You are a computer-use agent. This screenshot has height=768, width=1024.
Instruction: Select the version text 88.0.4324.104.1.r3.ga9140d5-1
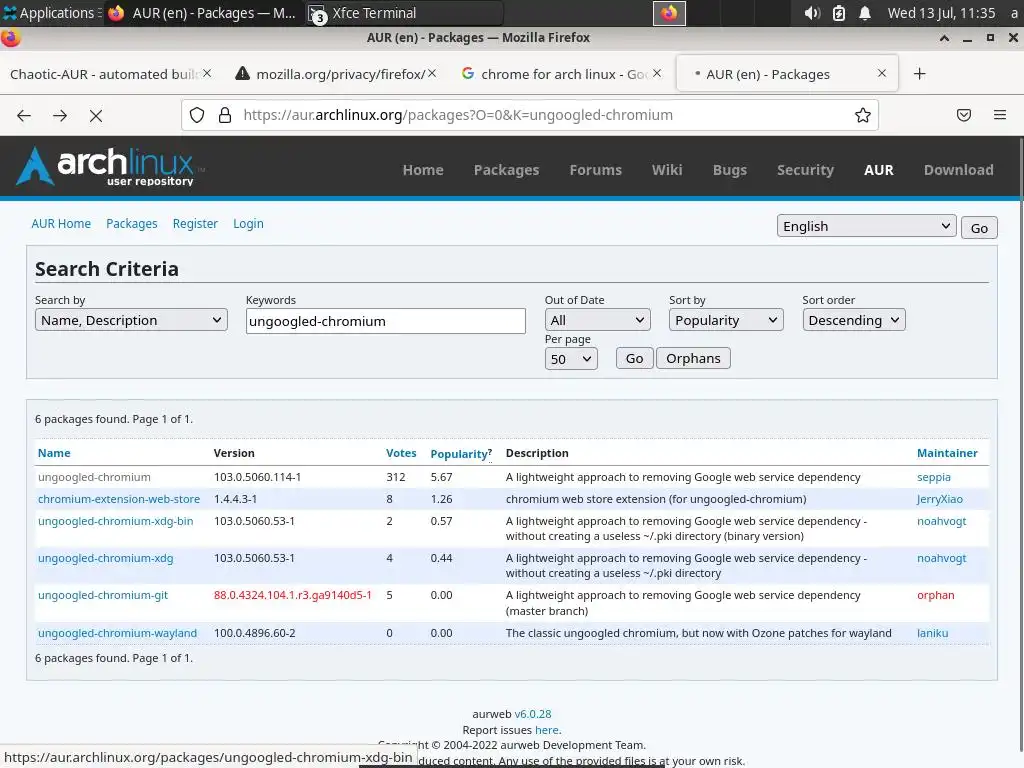(x=293, y=596)
